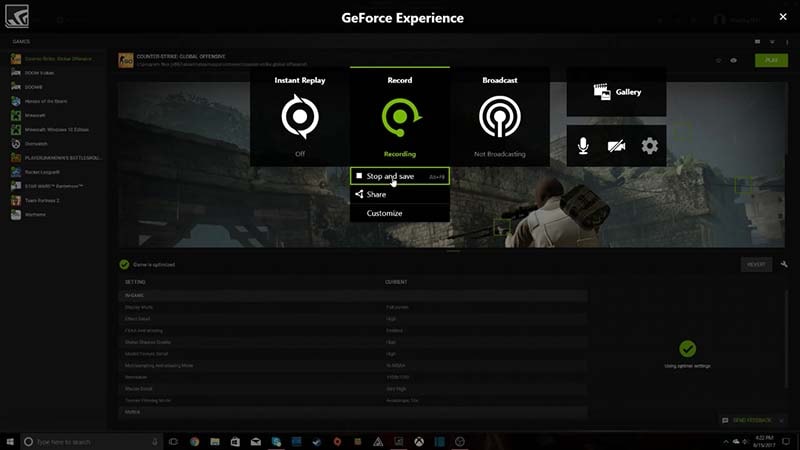Open the Instant Replay panel icon
Image resolution: width=800 pixels, height=450 pixels.
(x=300, y=117)
